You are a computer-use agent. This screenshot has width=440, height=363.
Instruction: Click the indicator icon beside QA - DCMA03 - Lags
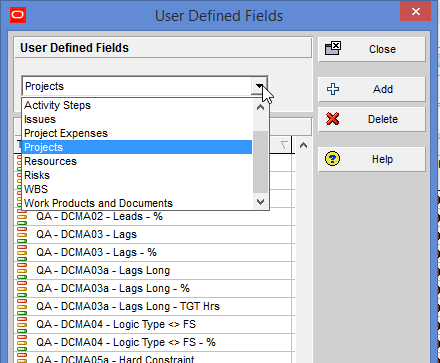(x=22, y=234)
